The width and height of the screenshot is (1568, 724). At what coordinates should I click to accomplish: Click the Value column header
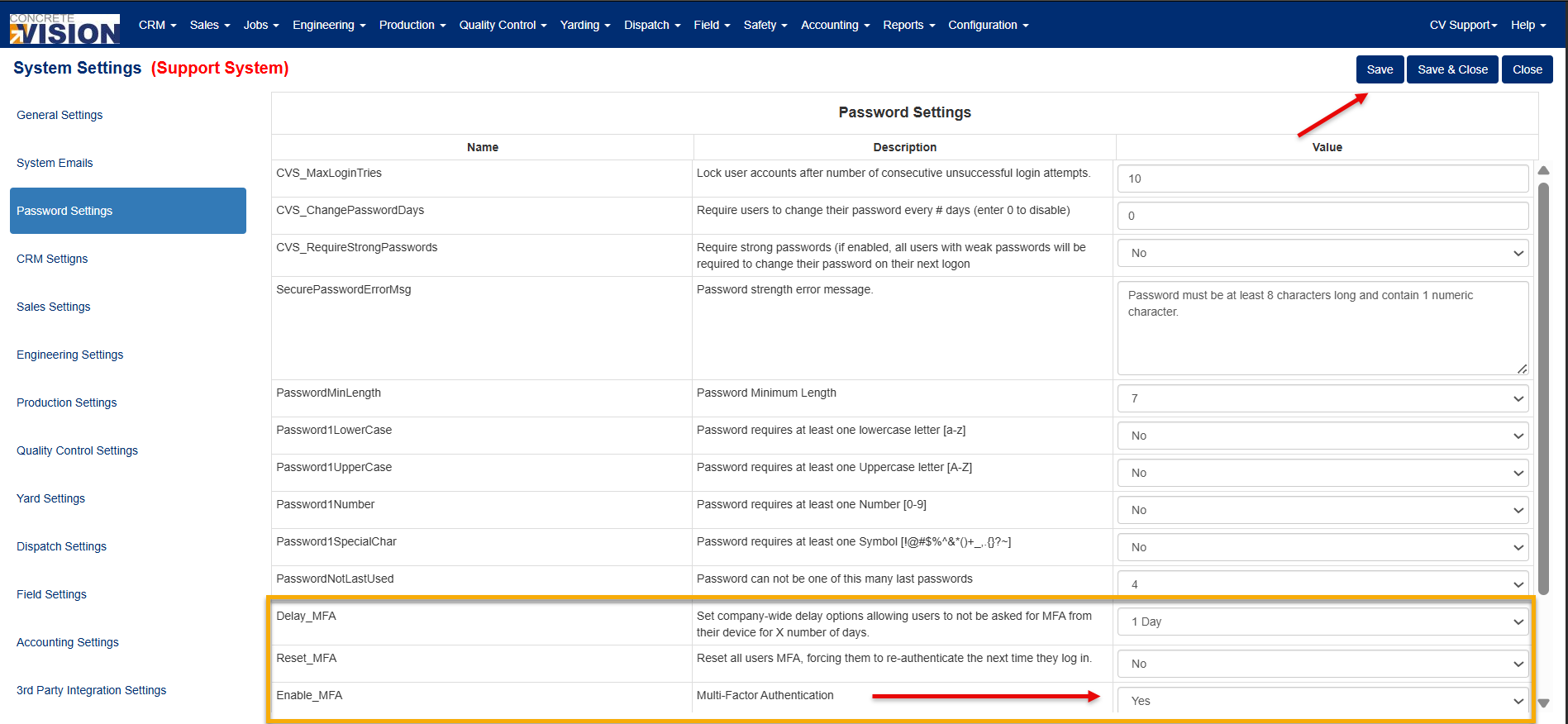[x=1327, y=147]
